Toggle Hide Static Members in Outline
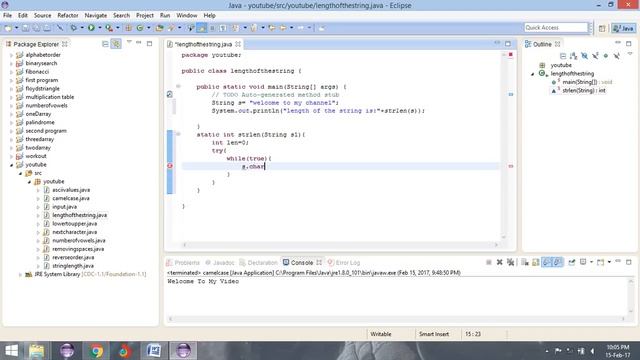Image resolution: width=640 pixels, height=360 pixels. tap(595, 56)
